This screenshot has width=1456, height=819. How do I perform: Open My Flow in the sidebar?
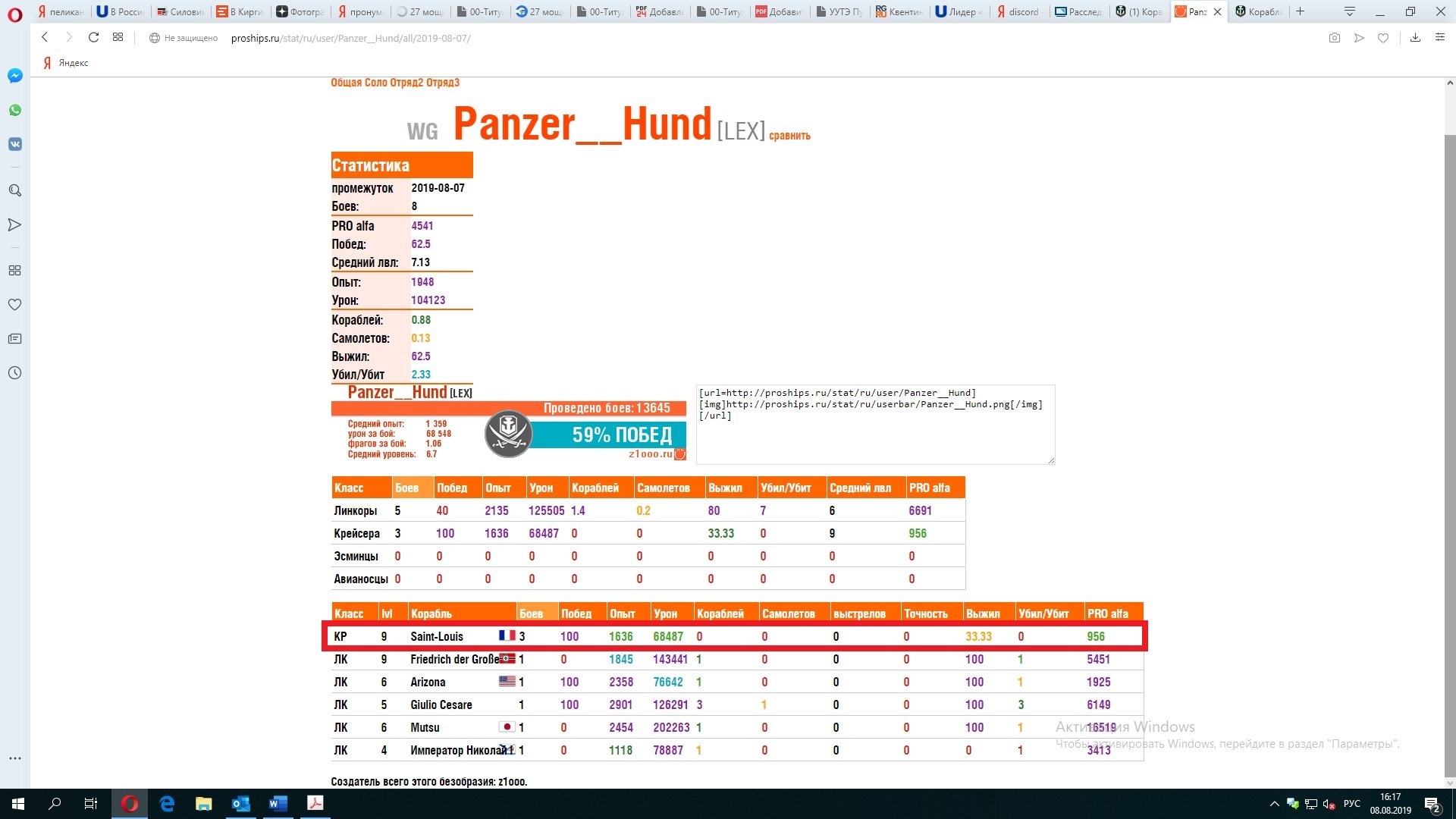tap(15, 224)
